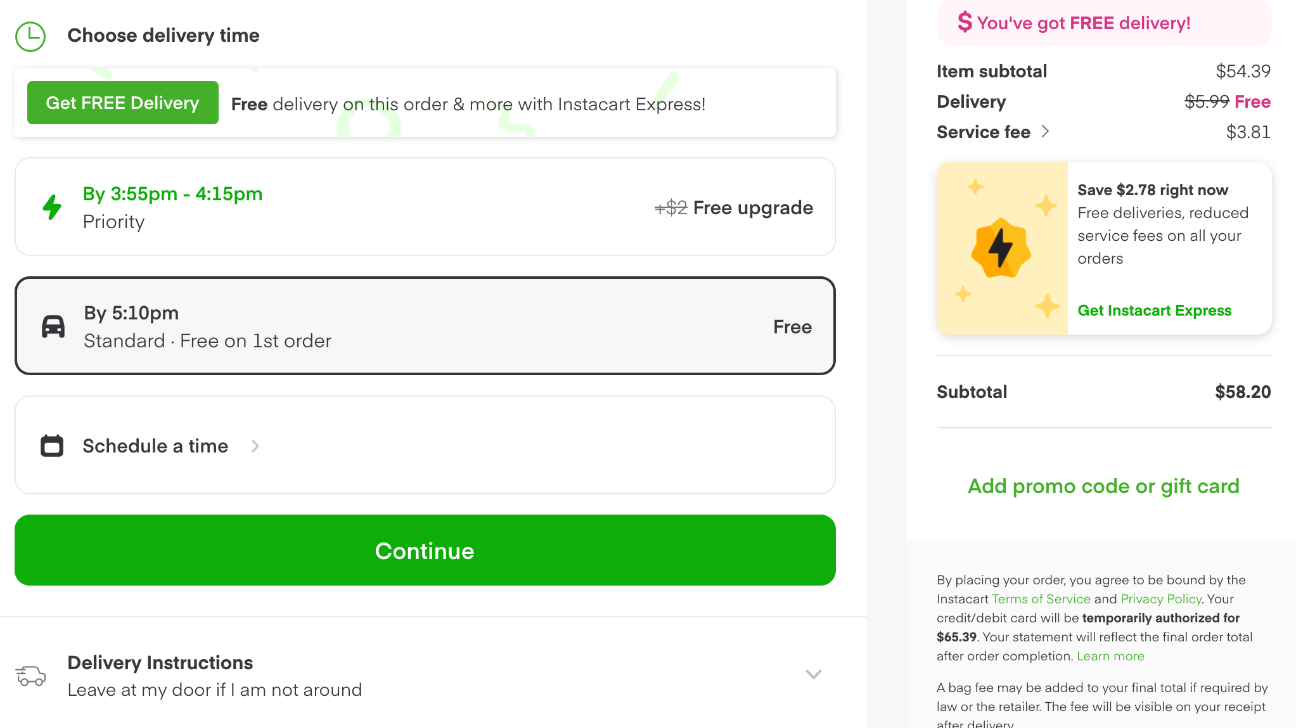Open the Terms of Service link
This screenshot has width=1296, height=728.
[x=1041, y=599]
